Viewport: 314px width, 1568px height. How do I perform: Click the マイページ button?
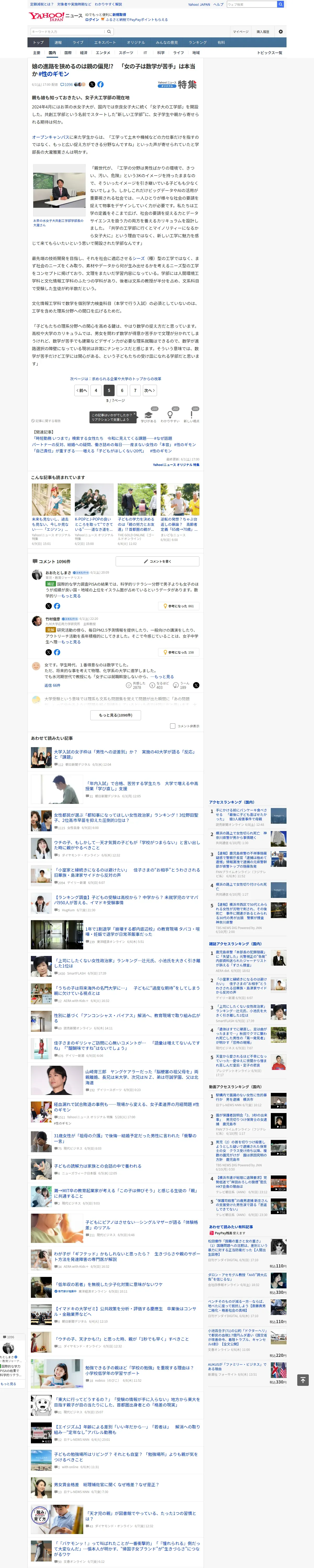(240, 32)
